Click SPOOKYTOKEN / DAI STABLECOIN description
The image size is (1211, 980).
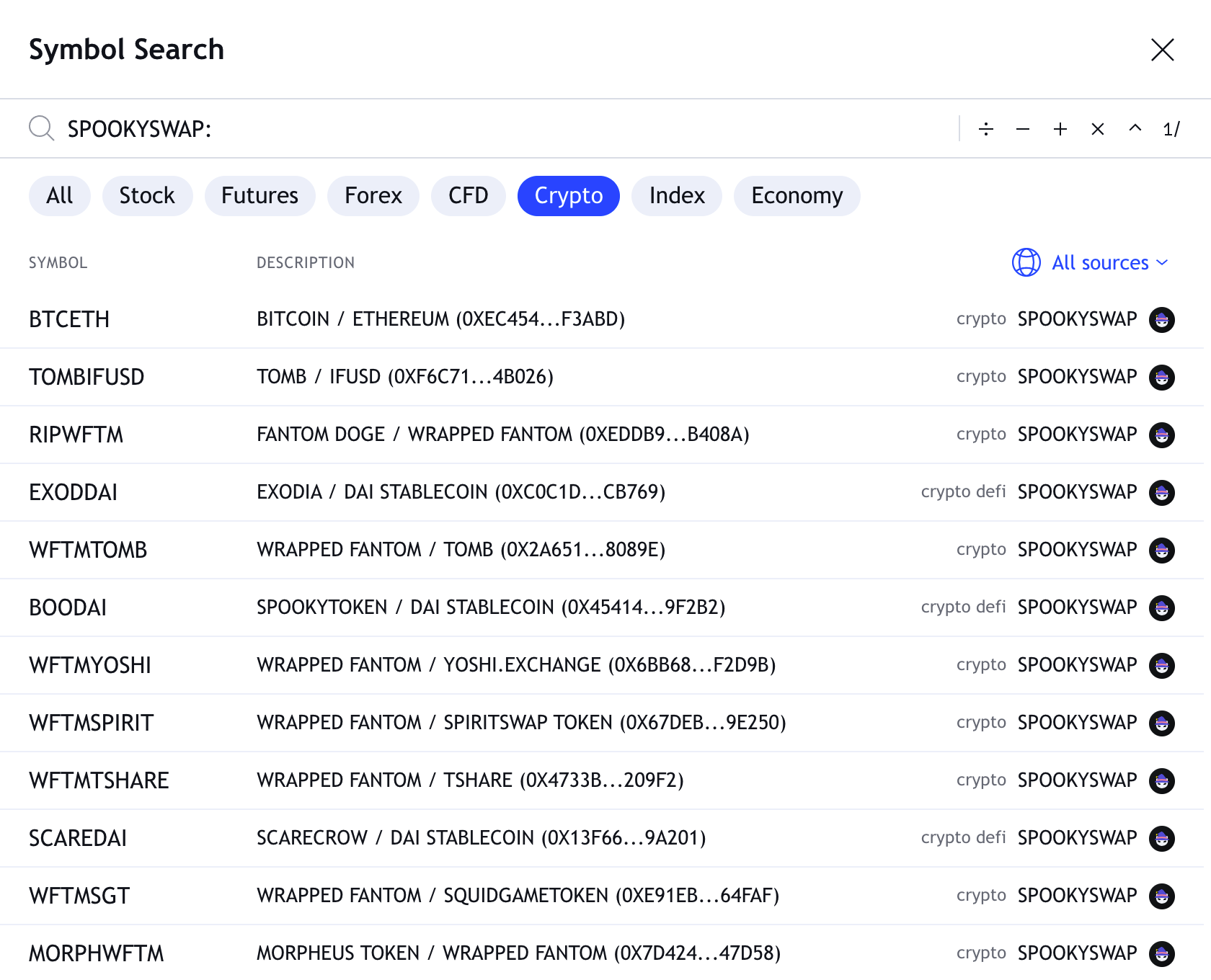[491, 607]
